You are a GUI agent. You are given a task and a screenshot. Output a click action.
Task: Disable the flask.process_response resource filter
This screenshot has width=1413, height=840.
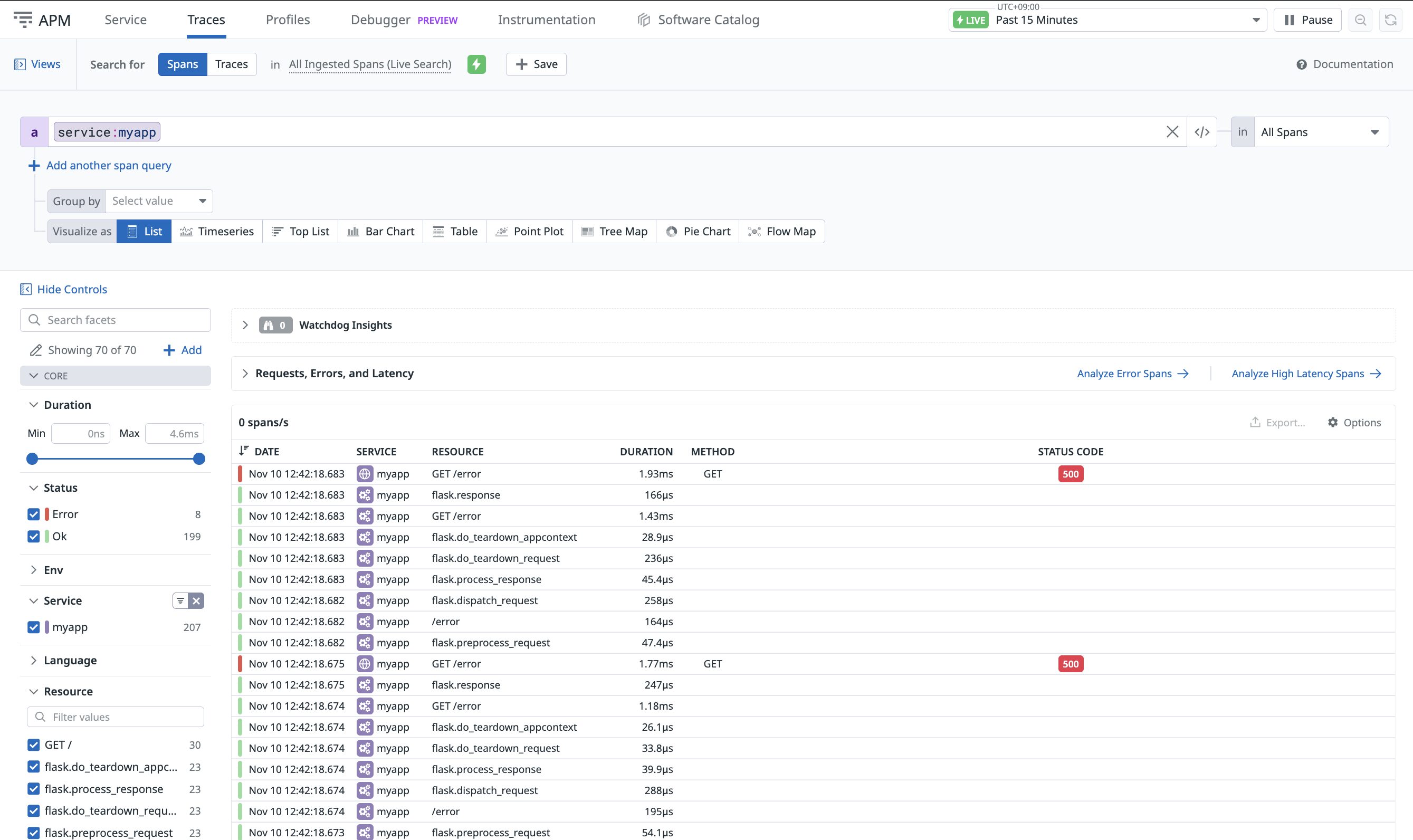click(33, 788)
